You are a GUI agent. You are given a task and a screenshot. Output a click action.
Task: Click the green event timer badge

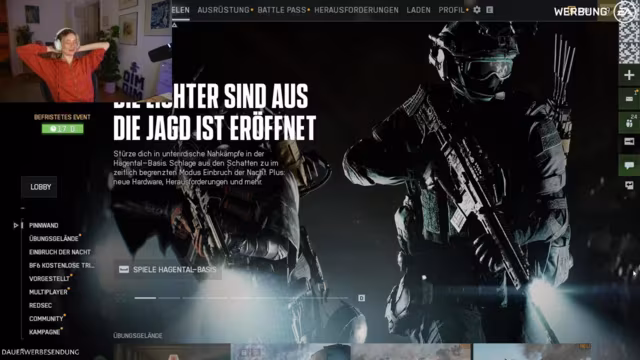(62, 129)
